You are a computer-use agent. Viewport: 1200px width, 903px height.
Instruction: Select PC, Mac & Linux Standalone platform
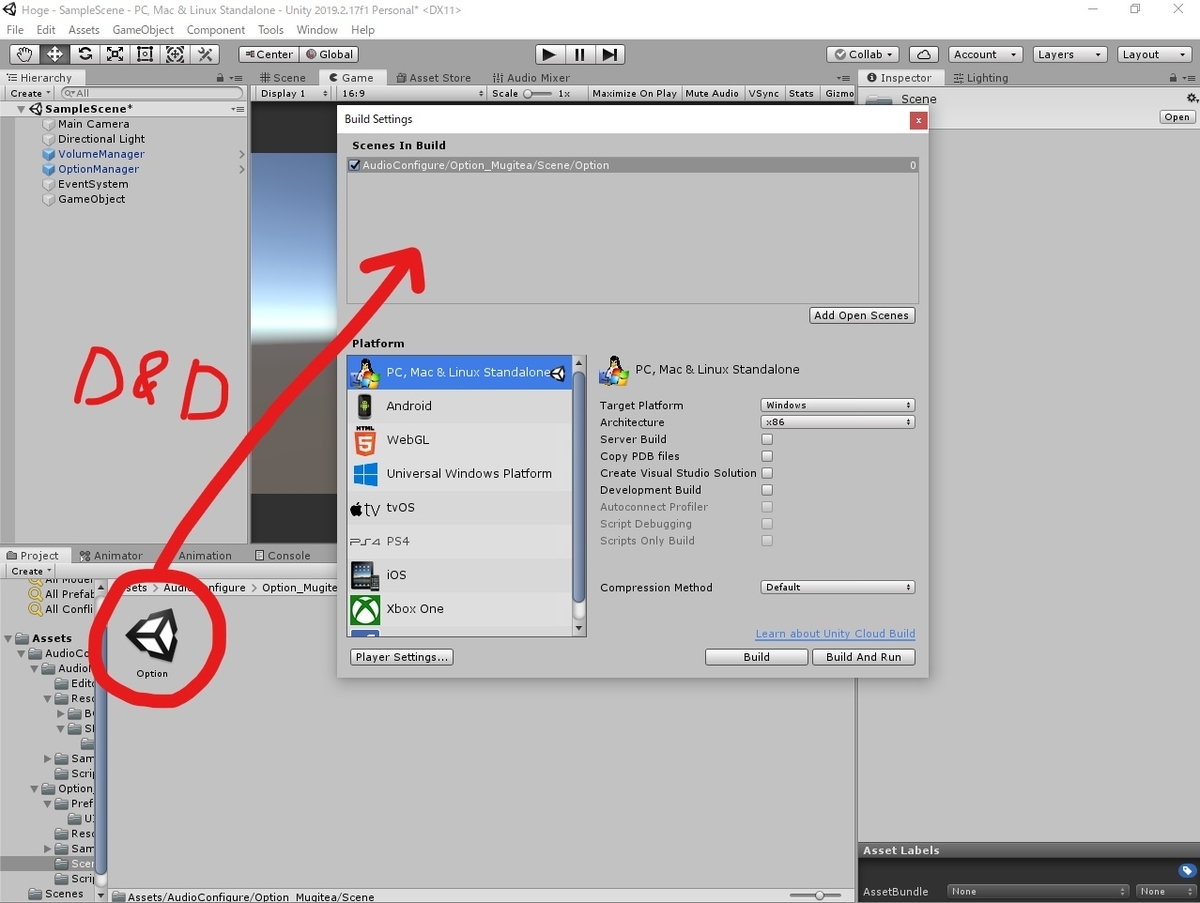pyautogui.click(x=460, y=372)
